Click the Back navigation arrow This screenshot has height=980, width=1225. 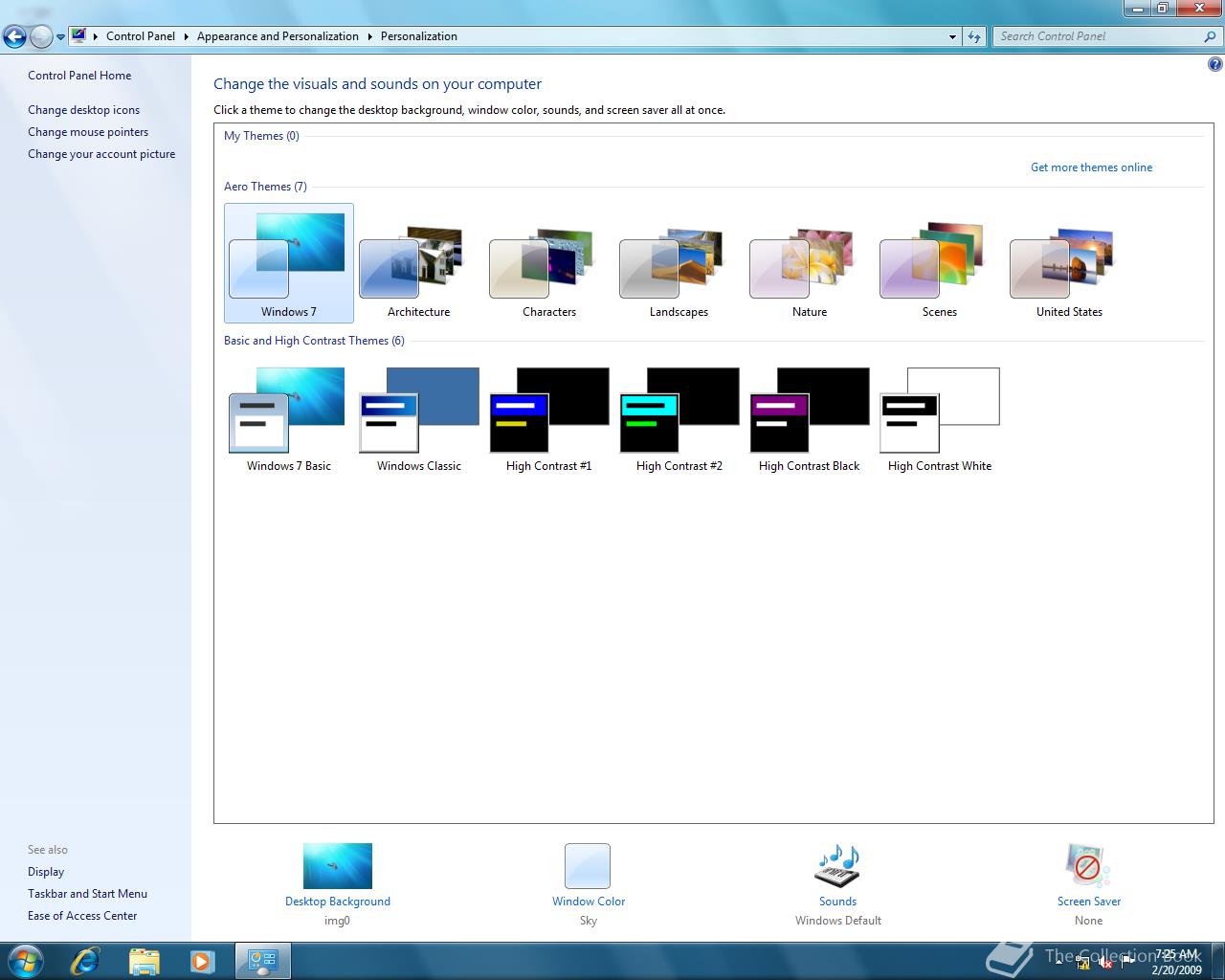[15, 37]
